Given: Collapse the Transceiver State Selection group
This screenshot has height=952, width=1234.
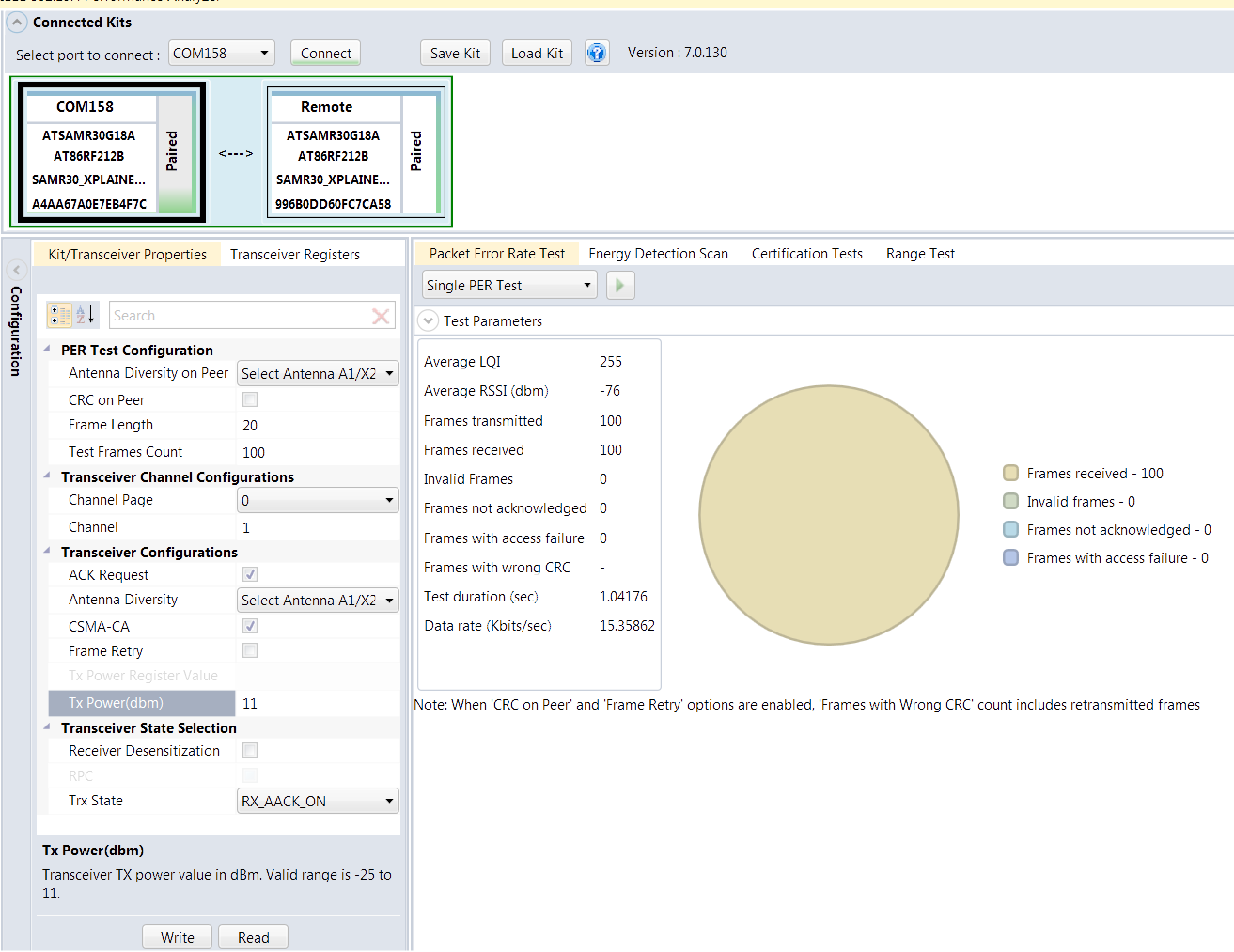Looking at the screenshot, I should (47, 726).
